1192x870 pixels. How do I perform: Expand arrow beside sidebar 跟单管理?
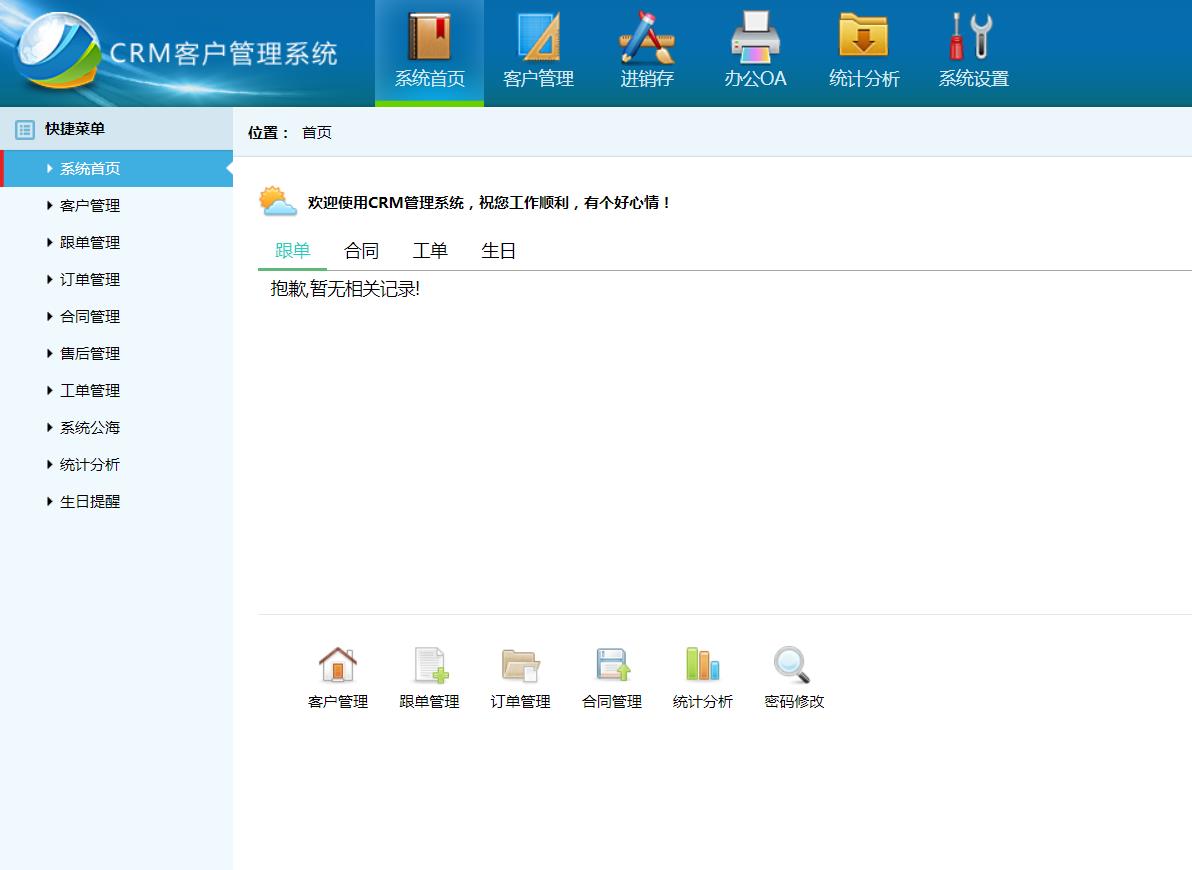click(x=49, y=243)
